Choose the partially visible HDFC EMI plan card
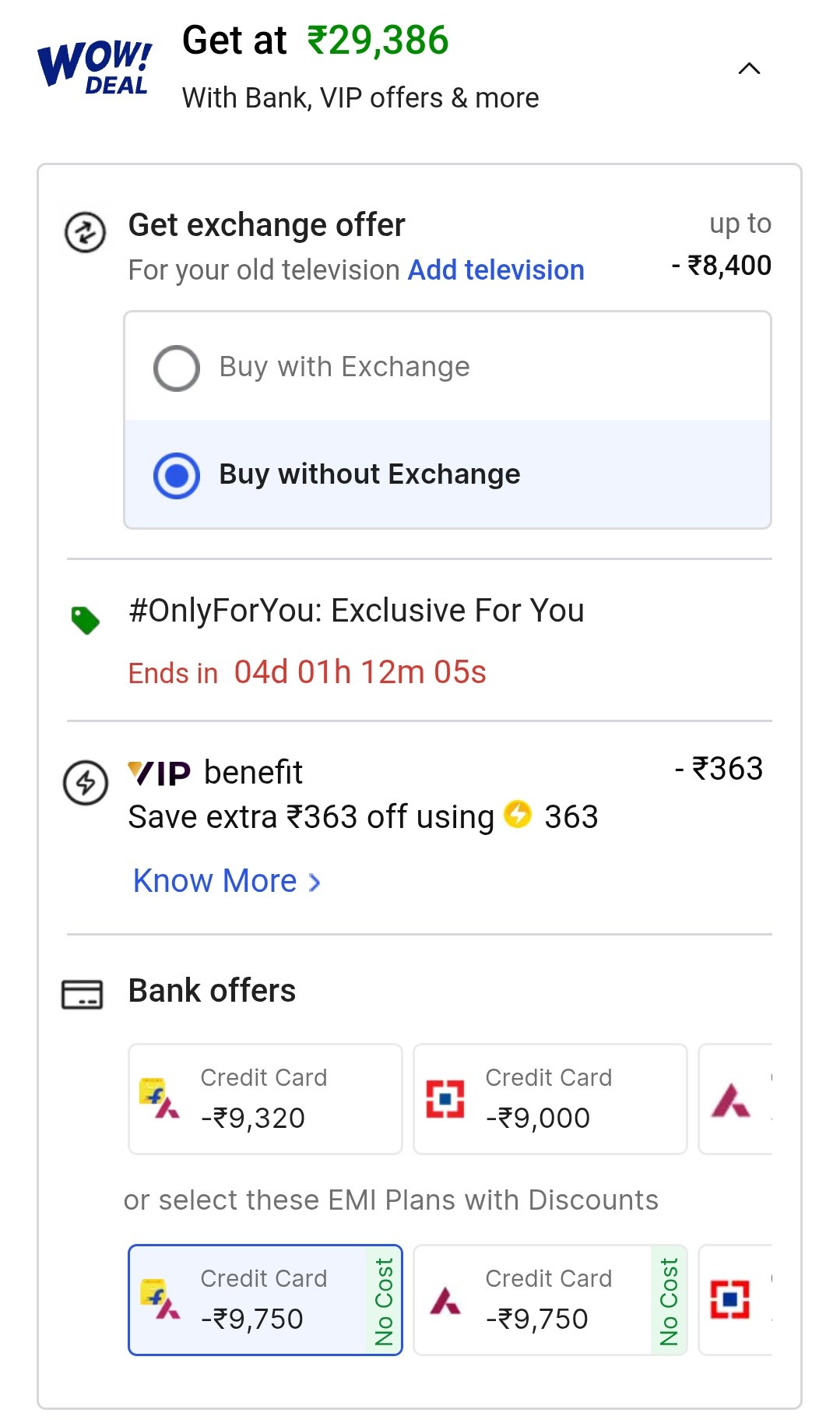The width and height of the screenshot is (840, 1420). pyautogui.click(x=736, y=1299)
